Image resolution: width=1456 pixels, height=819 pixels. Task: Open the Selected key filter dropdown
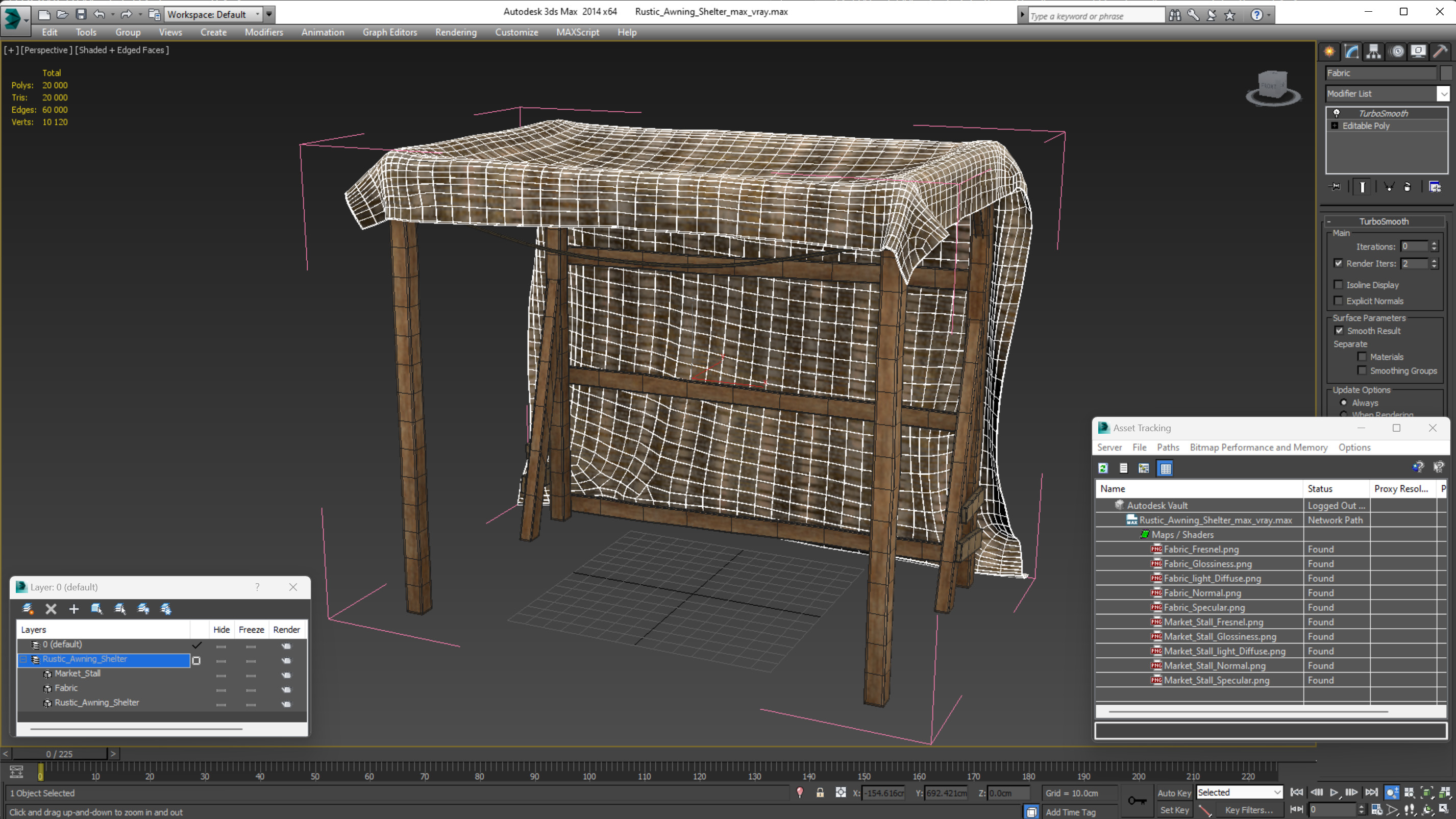tap(1277, 792)
